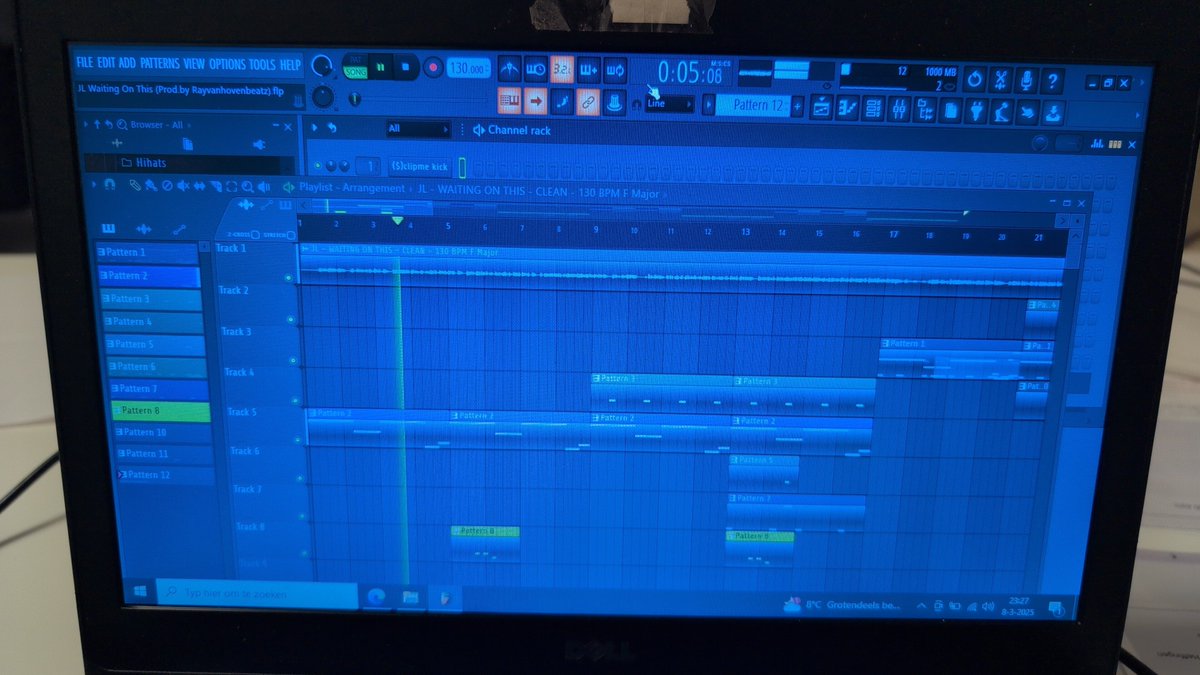Open the Browser options arrow
1200x675 pixels.
click(86, 125)
